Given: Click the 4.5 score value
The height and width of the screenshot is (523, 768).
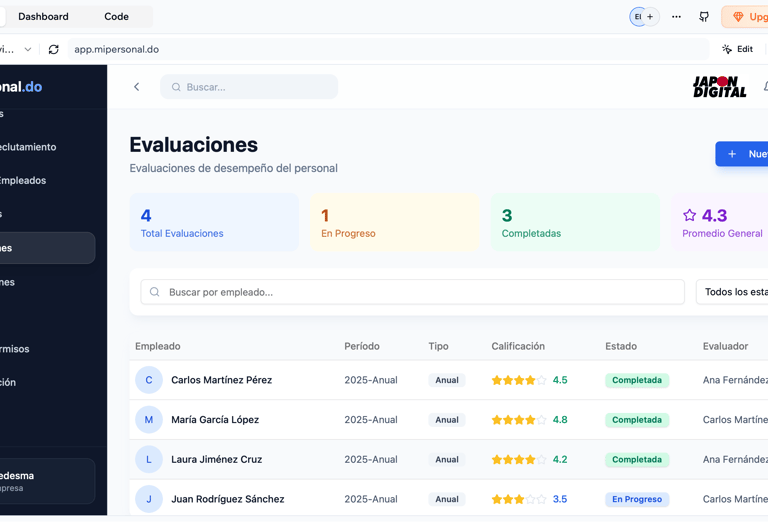Looking at the screenshot, I should tap(560, 380).
